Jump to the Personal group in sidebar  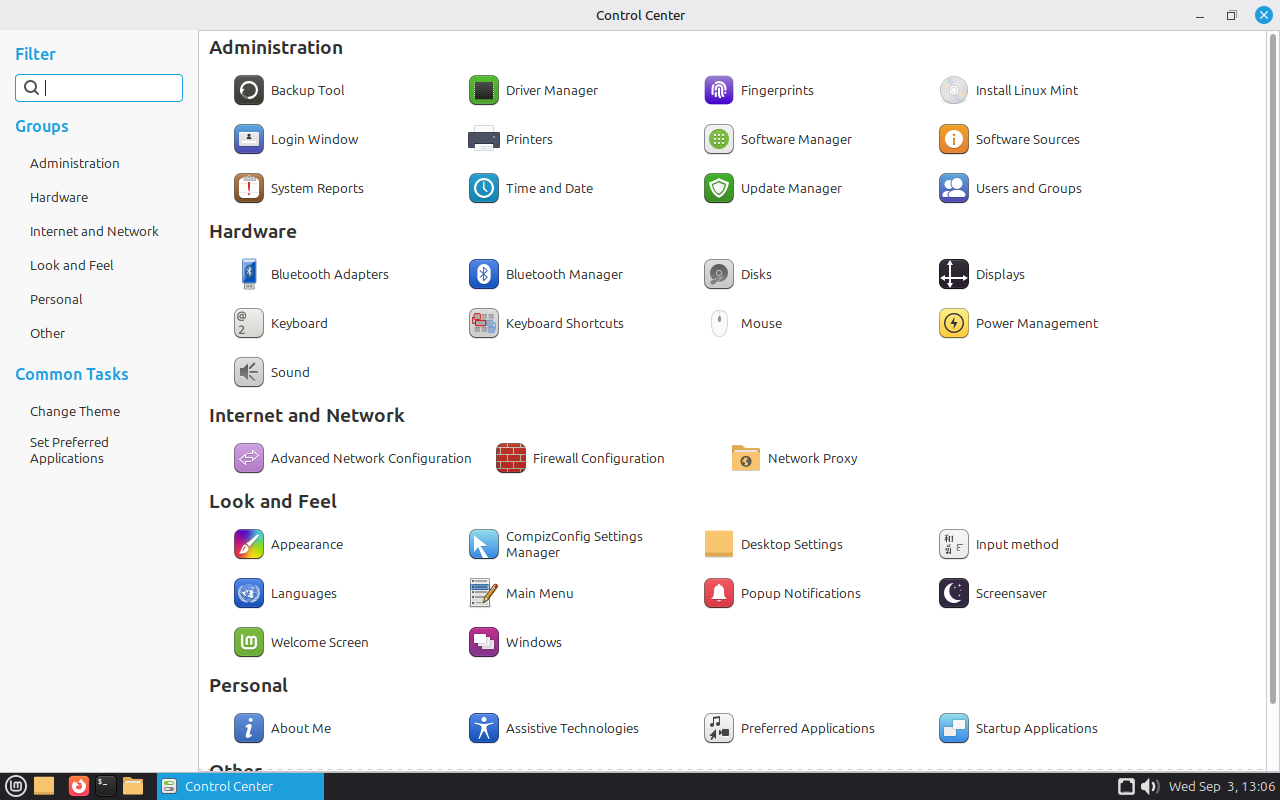click(56, 299)
